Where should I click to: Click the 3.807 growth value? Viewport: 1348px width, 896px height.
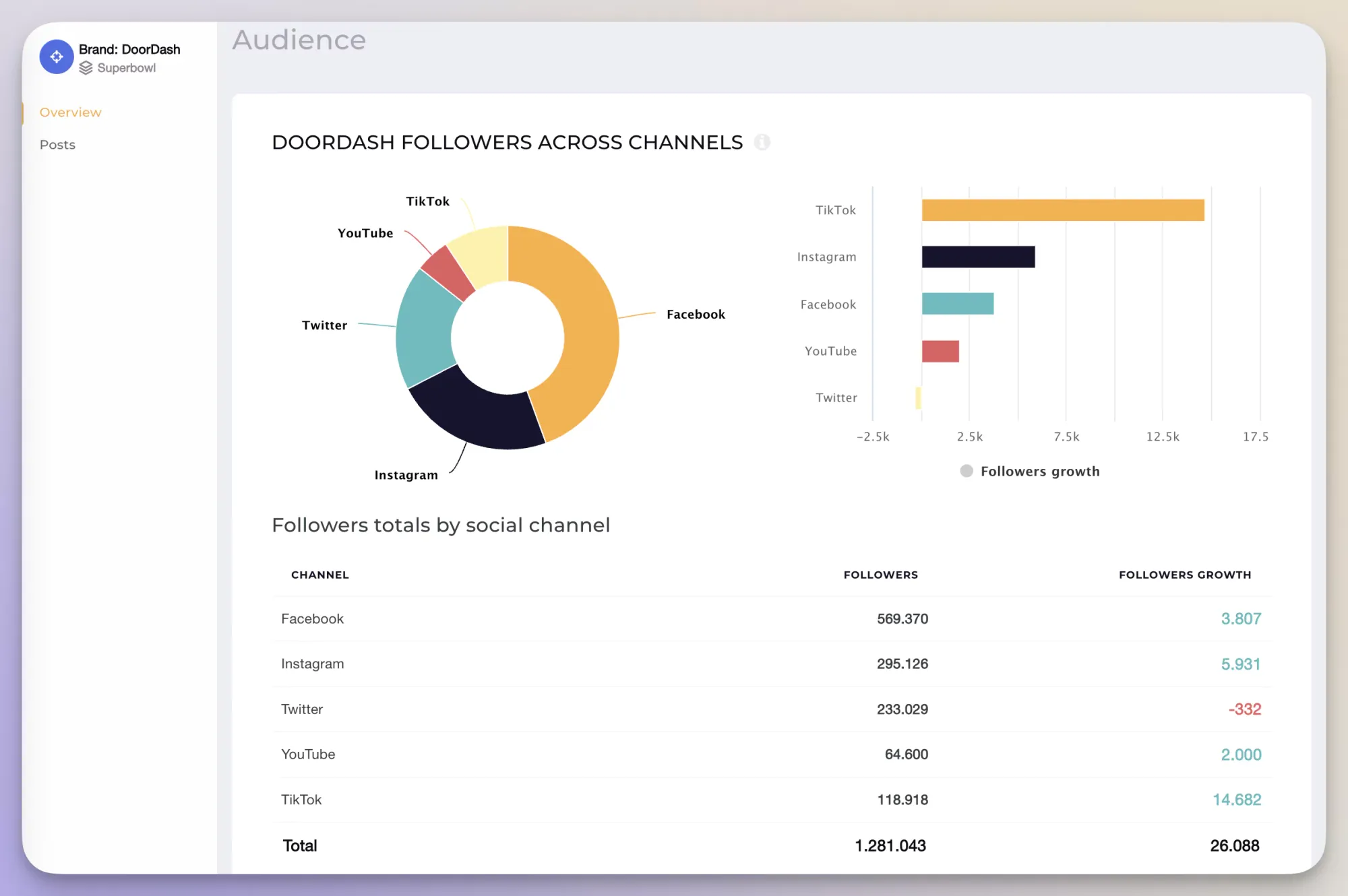[x=1241, y=618]
